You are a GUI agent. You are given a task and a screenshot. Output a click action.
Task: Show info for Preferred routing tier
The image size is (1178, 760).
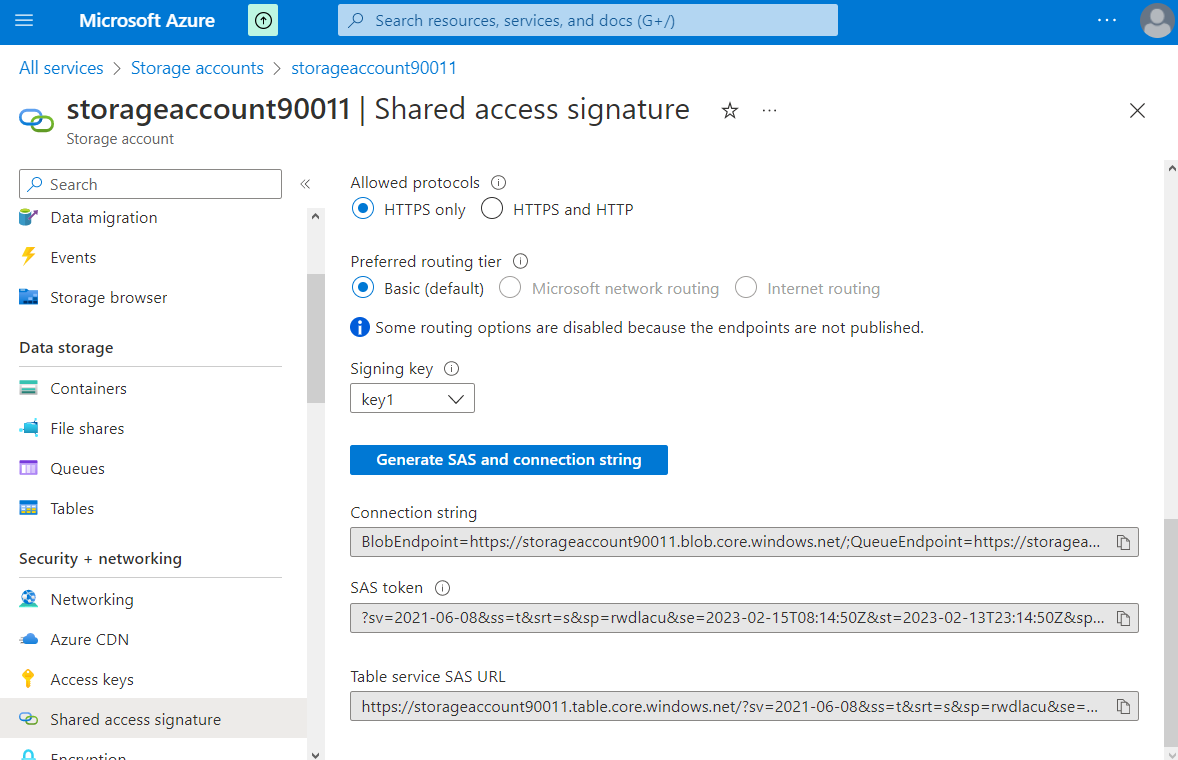click(x=520, y=261)
